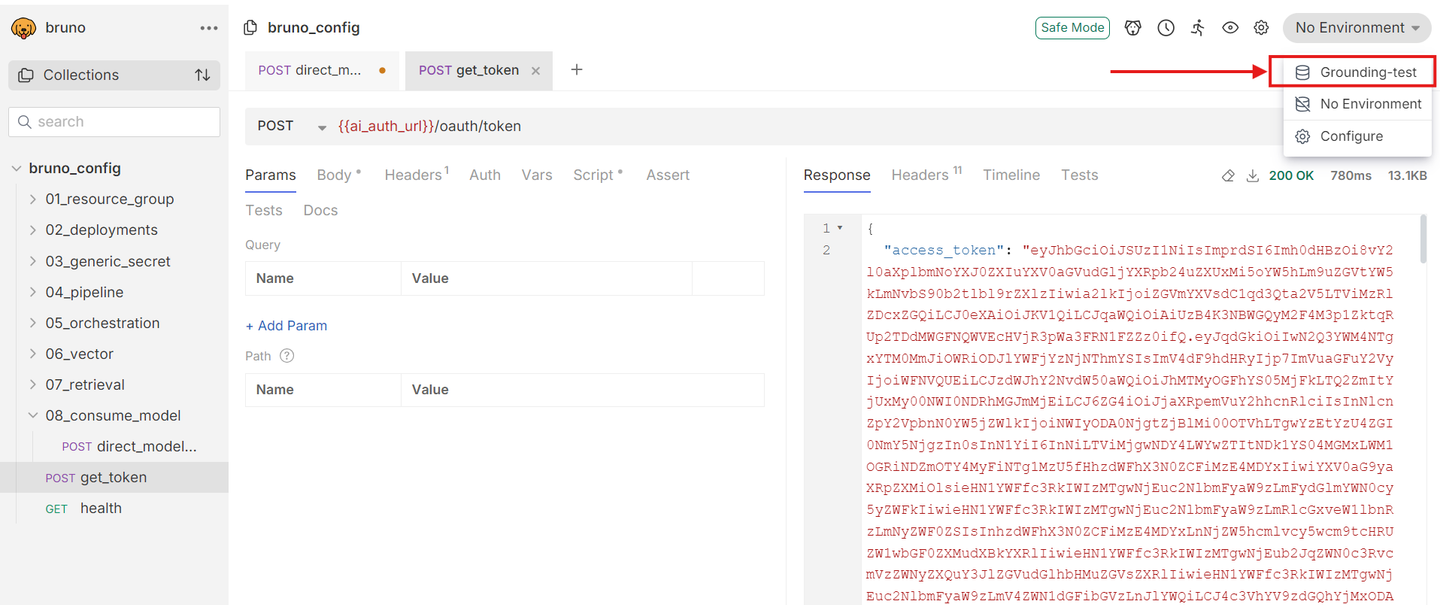Screen dimensions: 1440x605
Task: Expand the 03_generic_secret folder
Action: pos(33,261)
